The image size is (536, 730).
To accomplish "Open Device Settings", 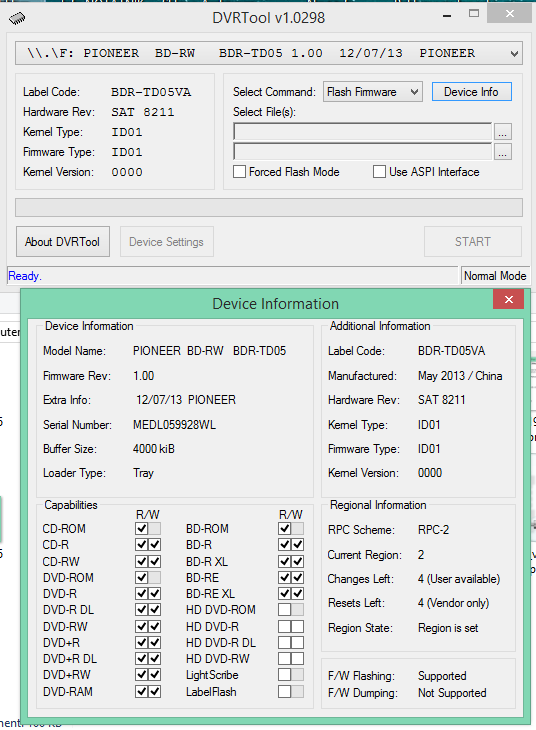I will 167,242.
